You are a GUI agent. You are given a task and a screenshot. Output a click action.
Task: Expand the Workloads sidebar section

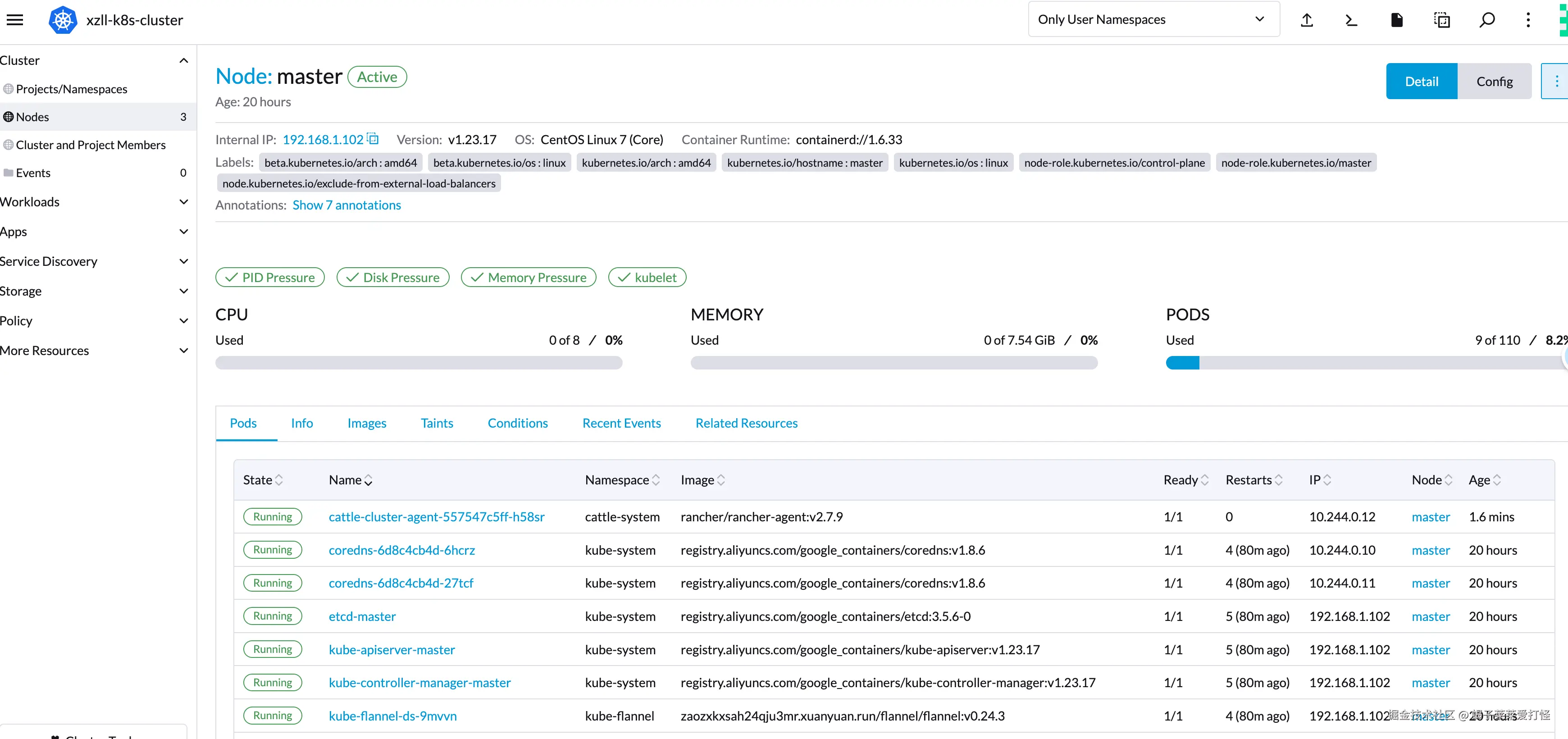[x=184, y=202]
